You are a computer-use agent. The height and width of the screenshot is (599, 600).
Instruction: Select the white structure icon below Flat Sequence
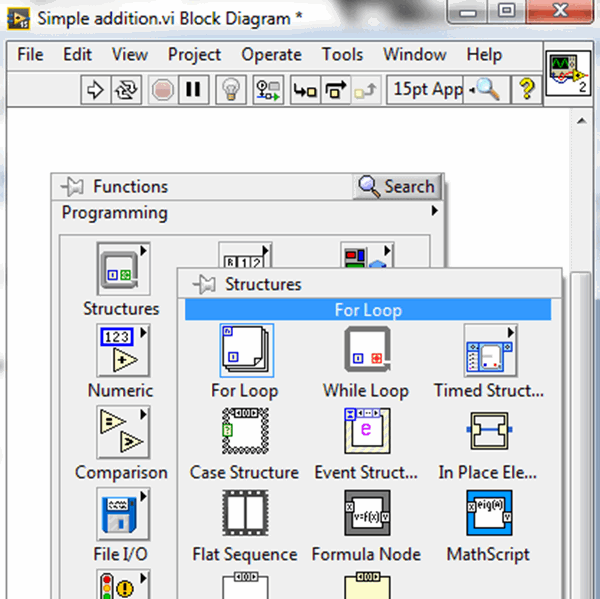click(245, 586)
